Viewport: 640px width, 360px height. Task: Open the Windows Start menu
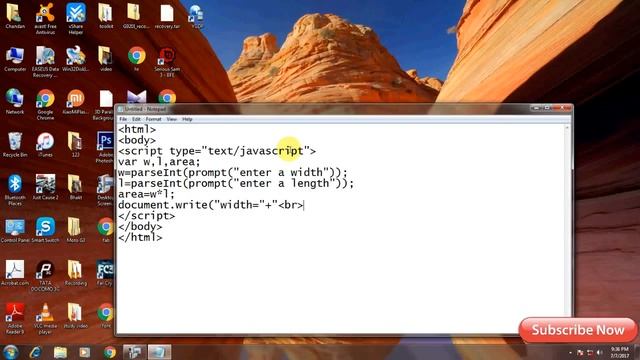pos(11,352)
